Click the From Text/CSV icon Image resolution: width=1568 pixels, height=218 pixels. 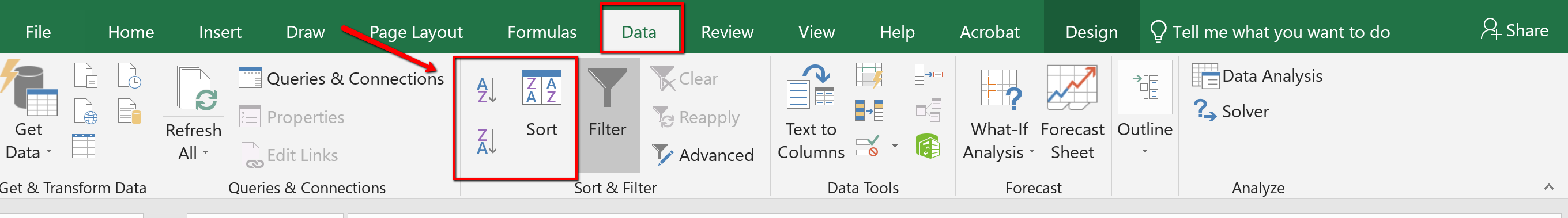86,75
